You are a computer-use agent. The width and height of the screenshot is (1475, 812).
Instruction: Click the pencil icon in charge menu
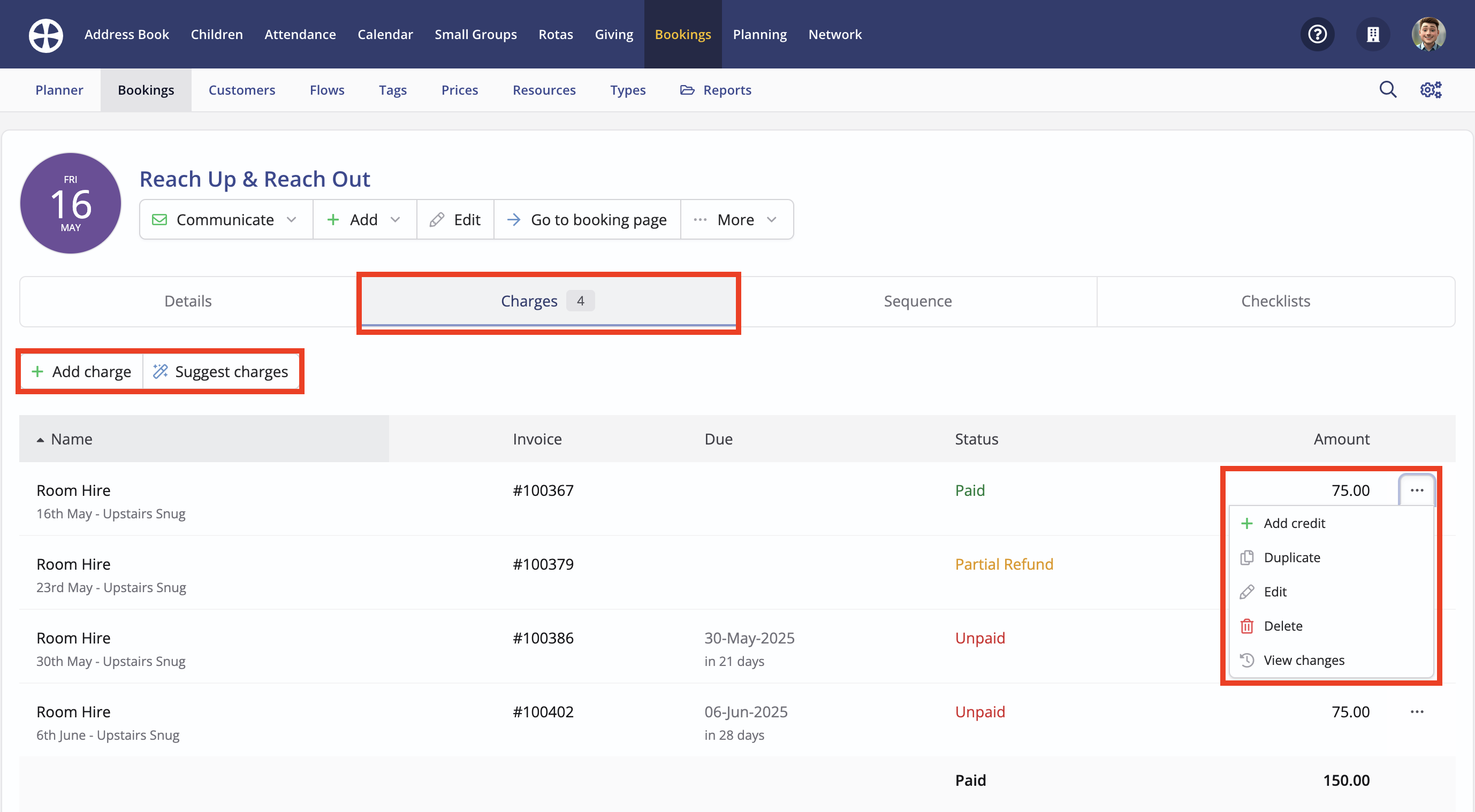[1246, 592]
